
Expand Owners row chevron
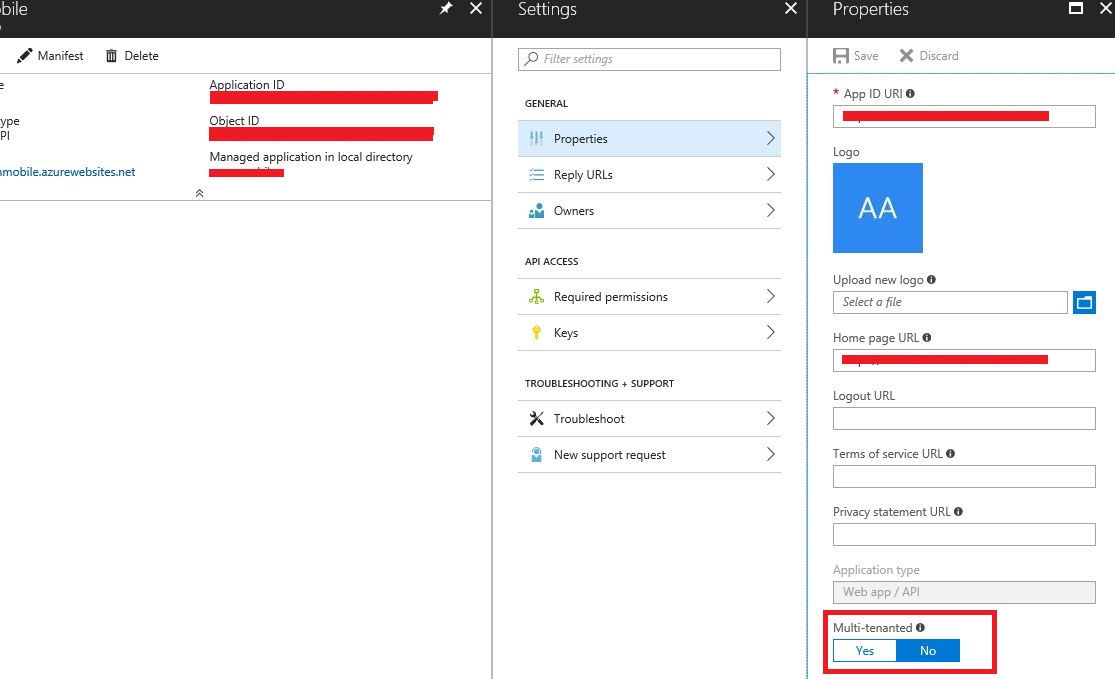771,210
